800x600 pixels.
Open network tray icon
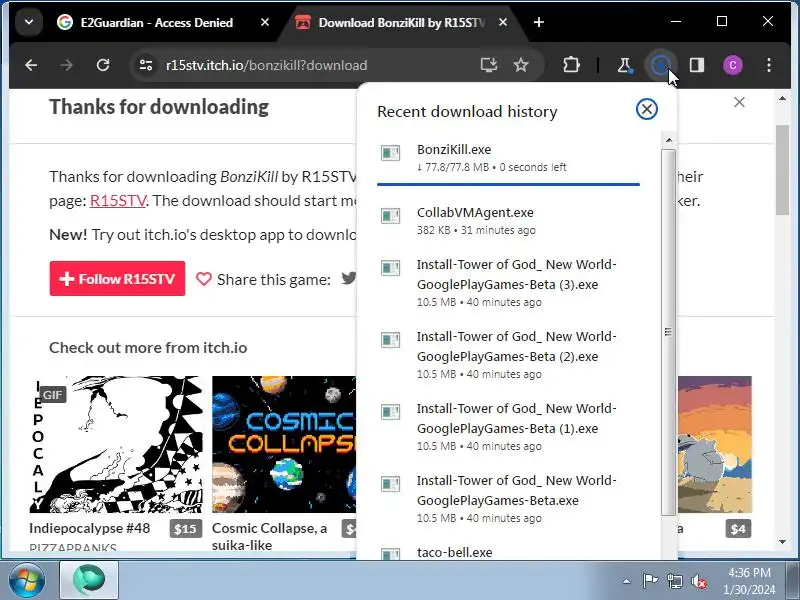coord(674,581)
